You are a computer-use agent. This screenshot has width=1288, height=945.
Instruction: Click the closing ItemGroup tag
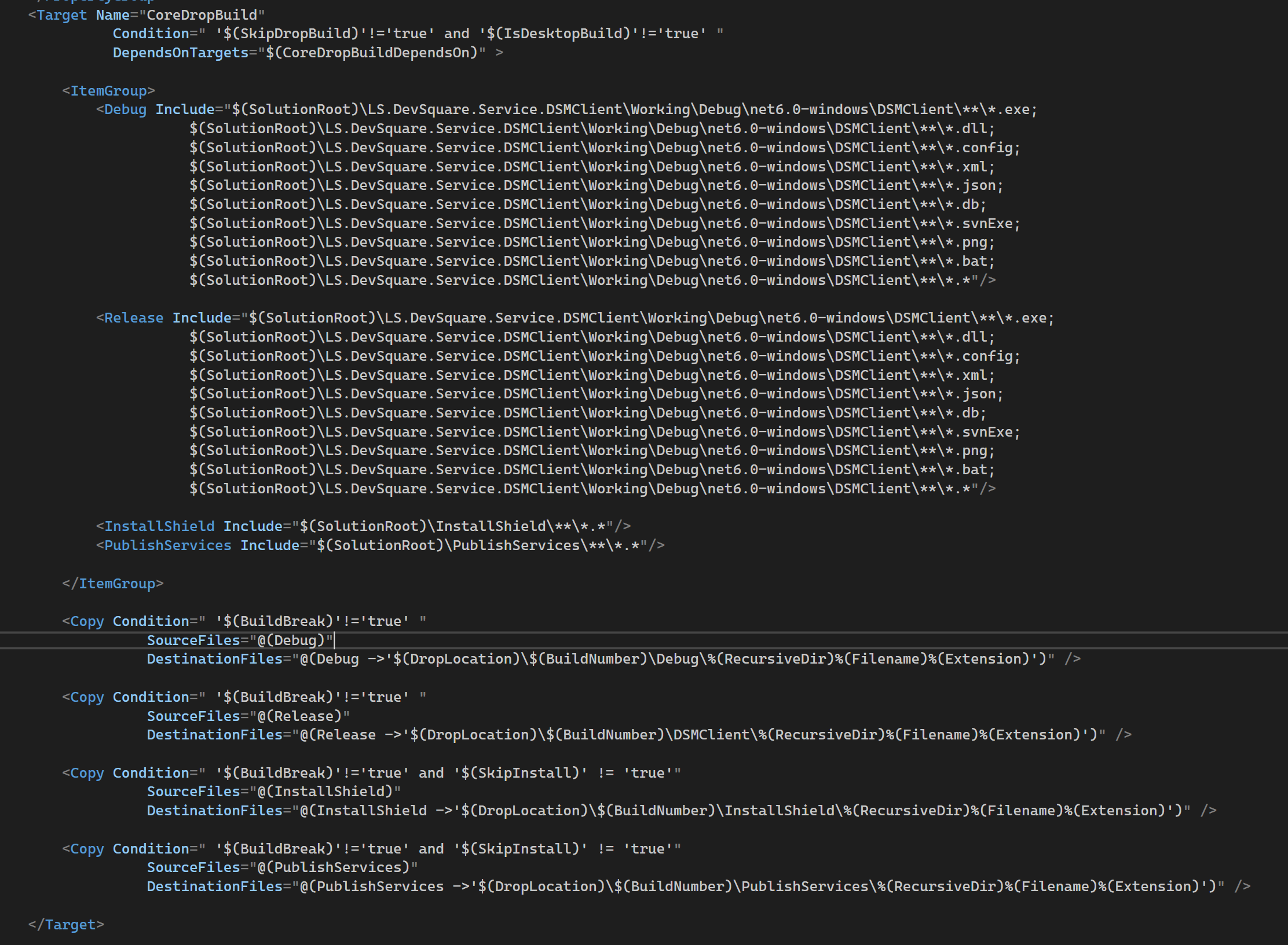pos(116,584)
